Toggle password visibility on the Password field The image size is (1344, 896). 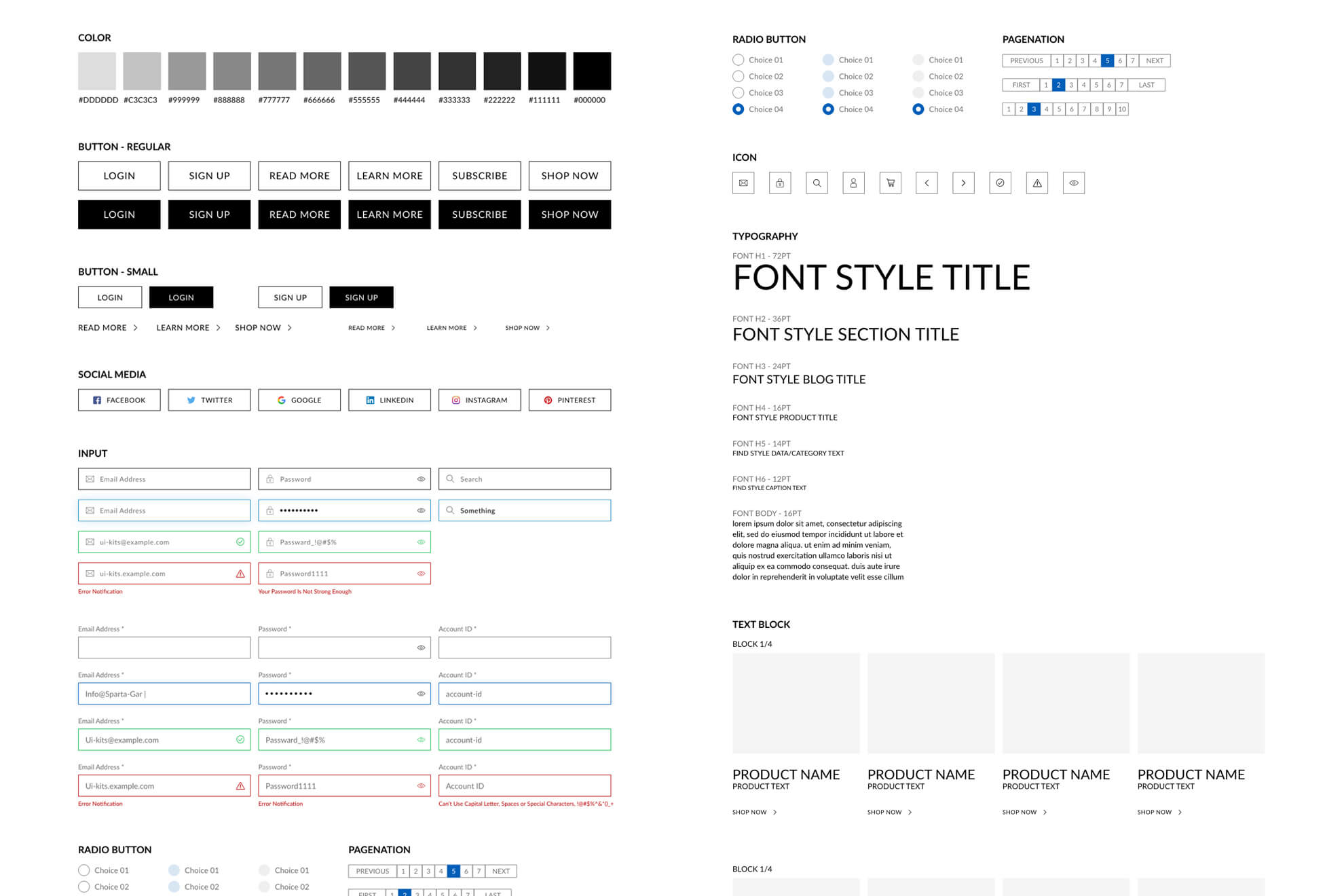point(421,479)
